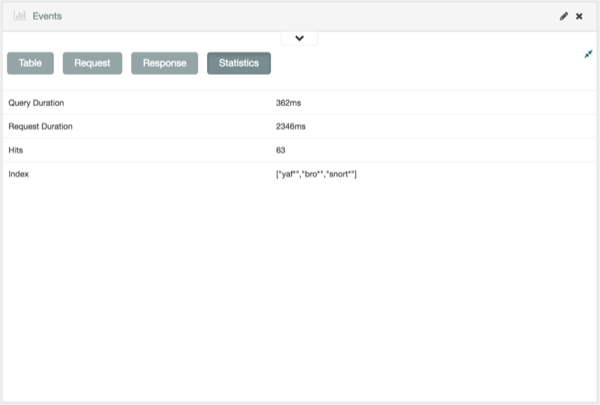Click the Index row label

pyautogui.click(x=18, y=174)
